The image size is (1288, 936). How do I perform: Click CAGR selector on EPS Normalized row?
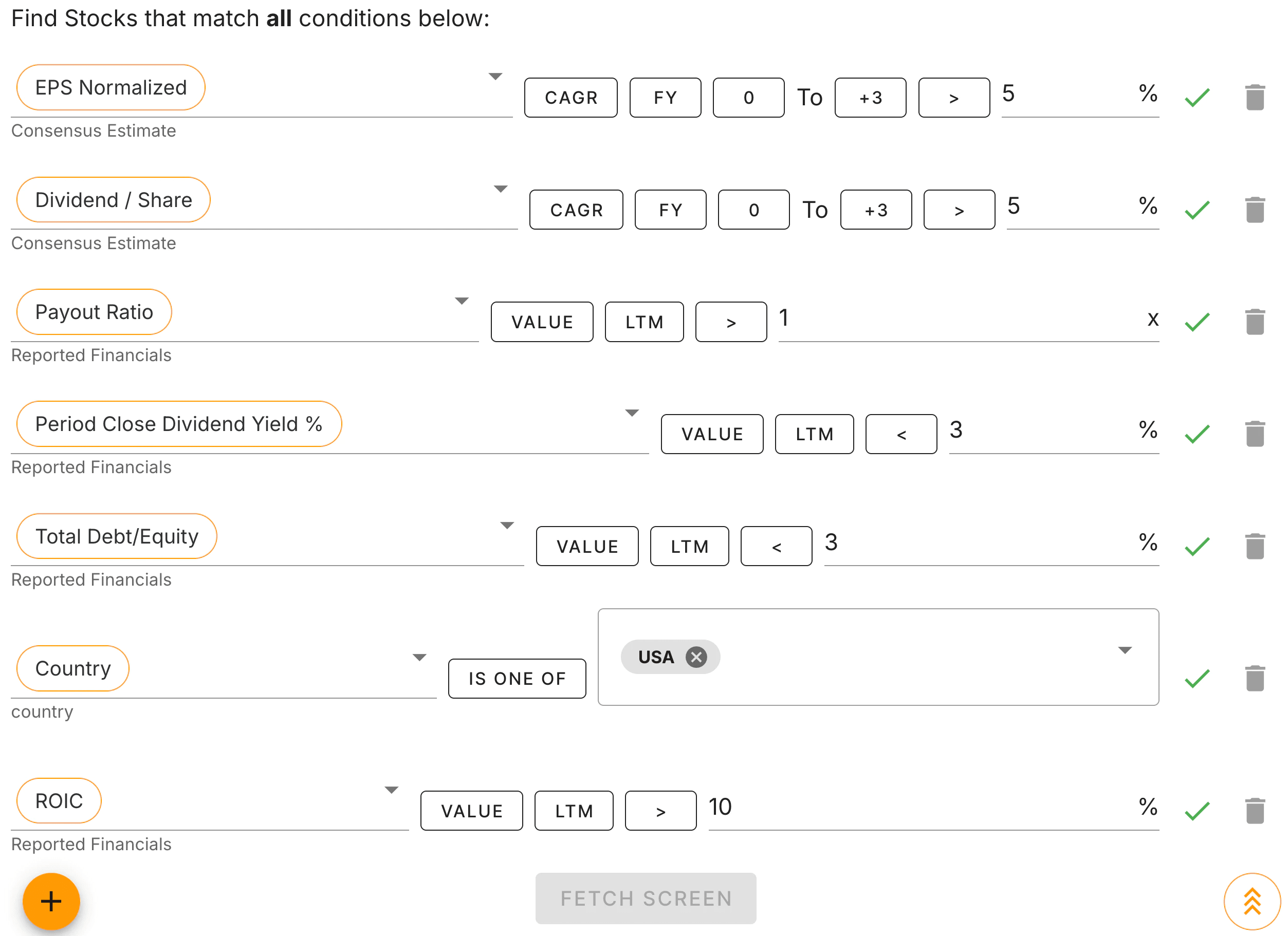click(571, 98)
